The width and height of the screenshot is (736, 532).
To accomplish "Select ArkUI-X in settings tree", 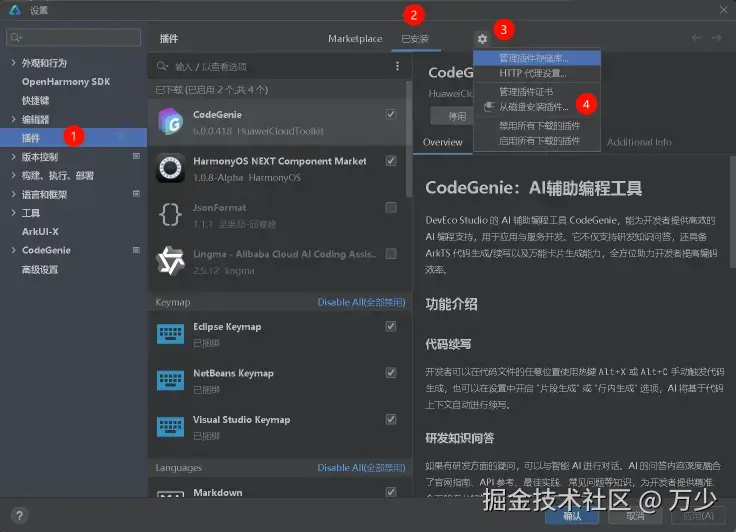I will pos(40,231).
